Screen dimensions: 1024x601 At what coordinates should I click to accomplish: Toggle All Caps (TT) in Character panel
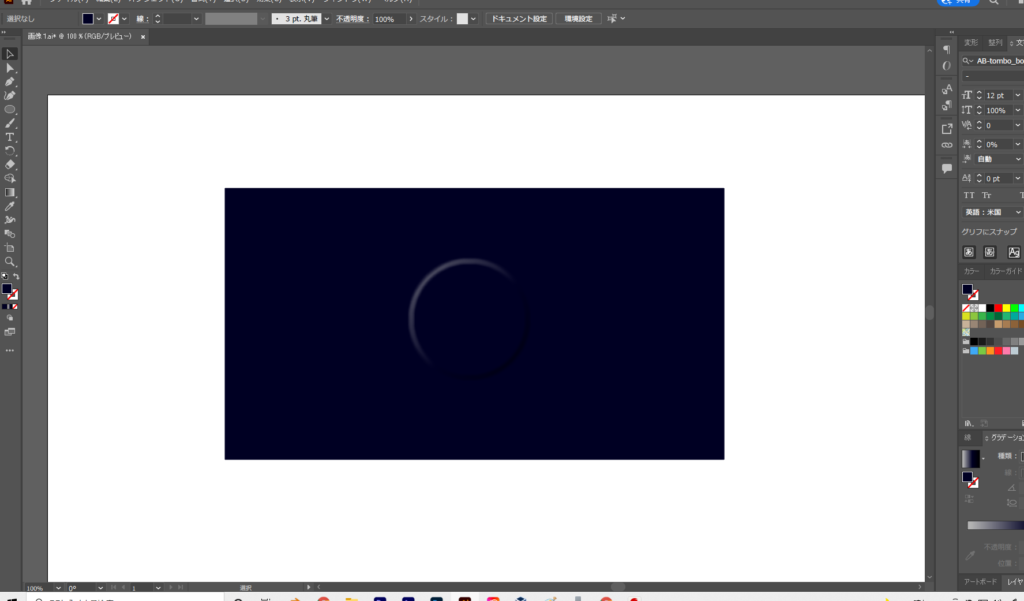point(969,195)
